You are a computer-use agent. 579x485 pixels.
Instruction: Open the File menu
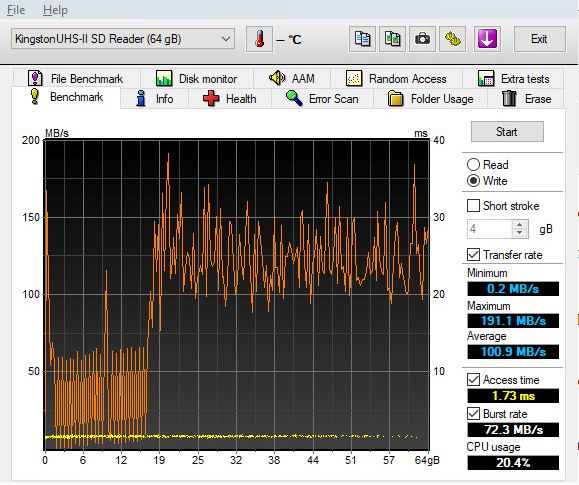point(16,10)
